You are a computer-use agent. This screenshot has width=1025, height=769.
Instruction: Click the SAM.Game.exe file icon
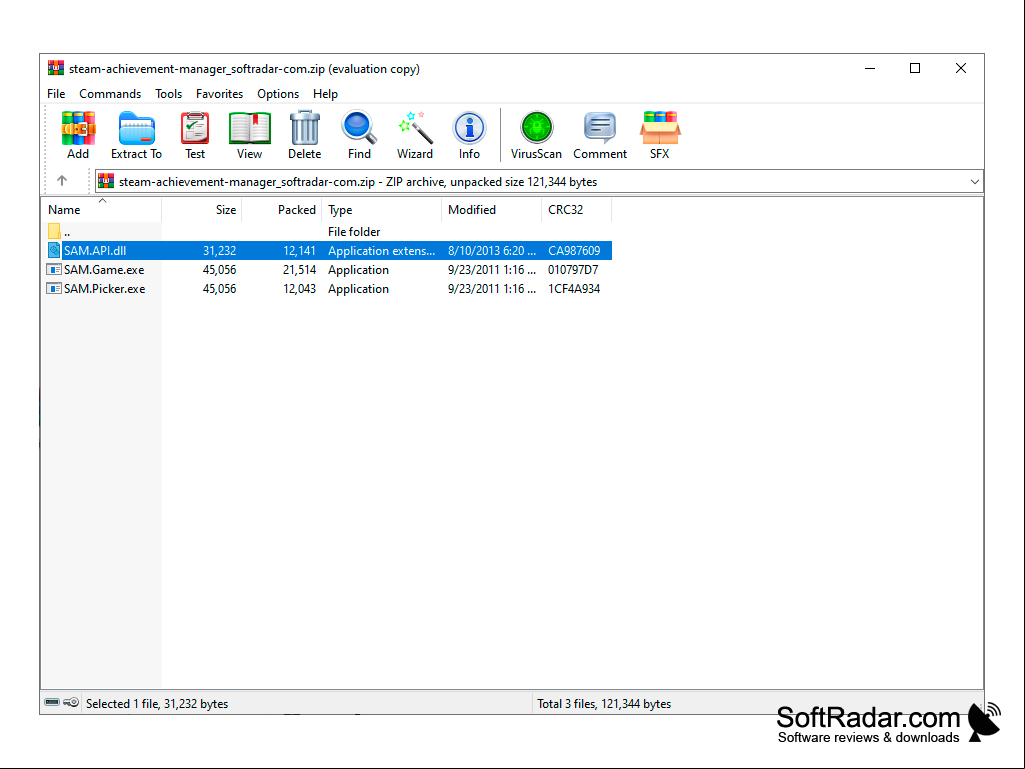(54, 269)
